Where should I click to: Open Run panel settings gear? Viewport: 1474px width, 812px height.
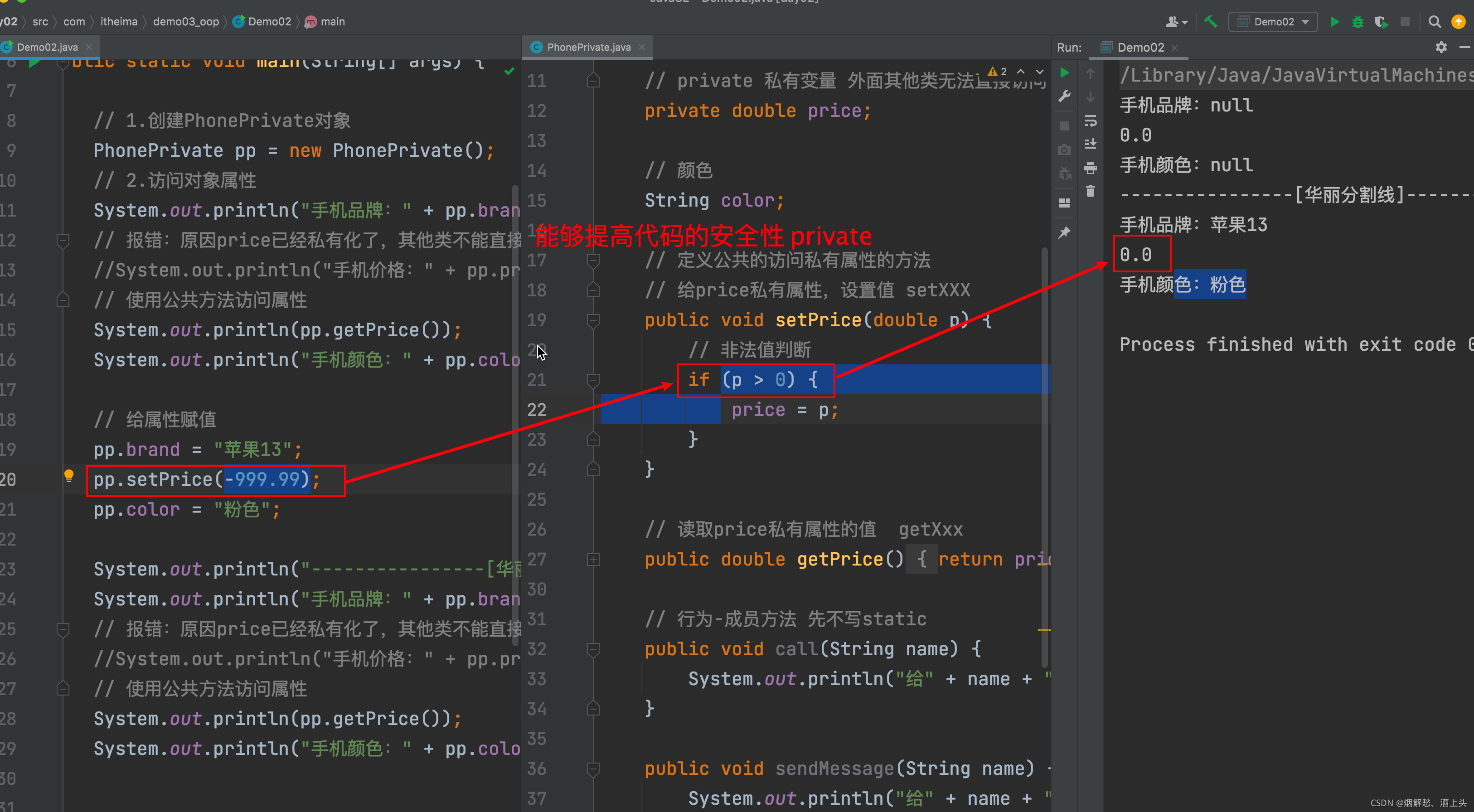coord(1441,47)
